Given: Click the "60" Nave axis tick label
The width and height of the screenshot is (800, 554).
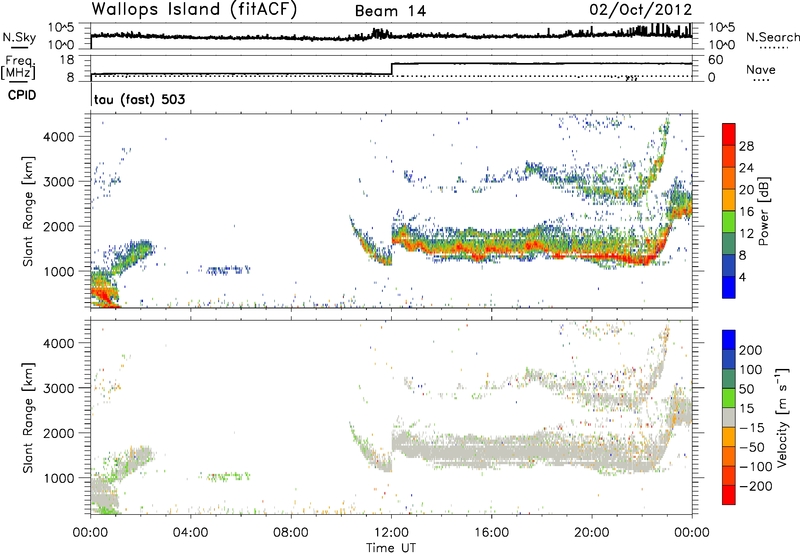Looking at the screenshot, I should (x=715, y=60).
